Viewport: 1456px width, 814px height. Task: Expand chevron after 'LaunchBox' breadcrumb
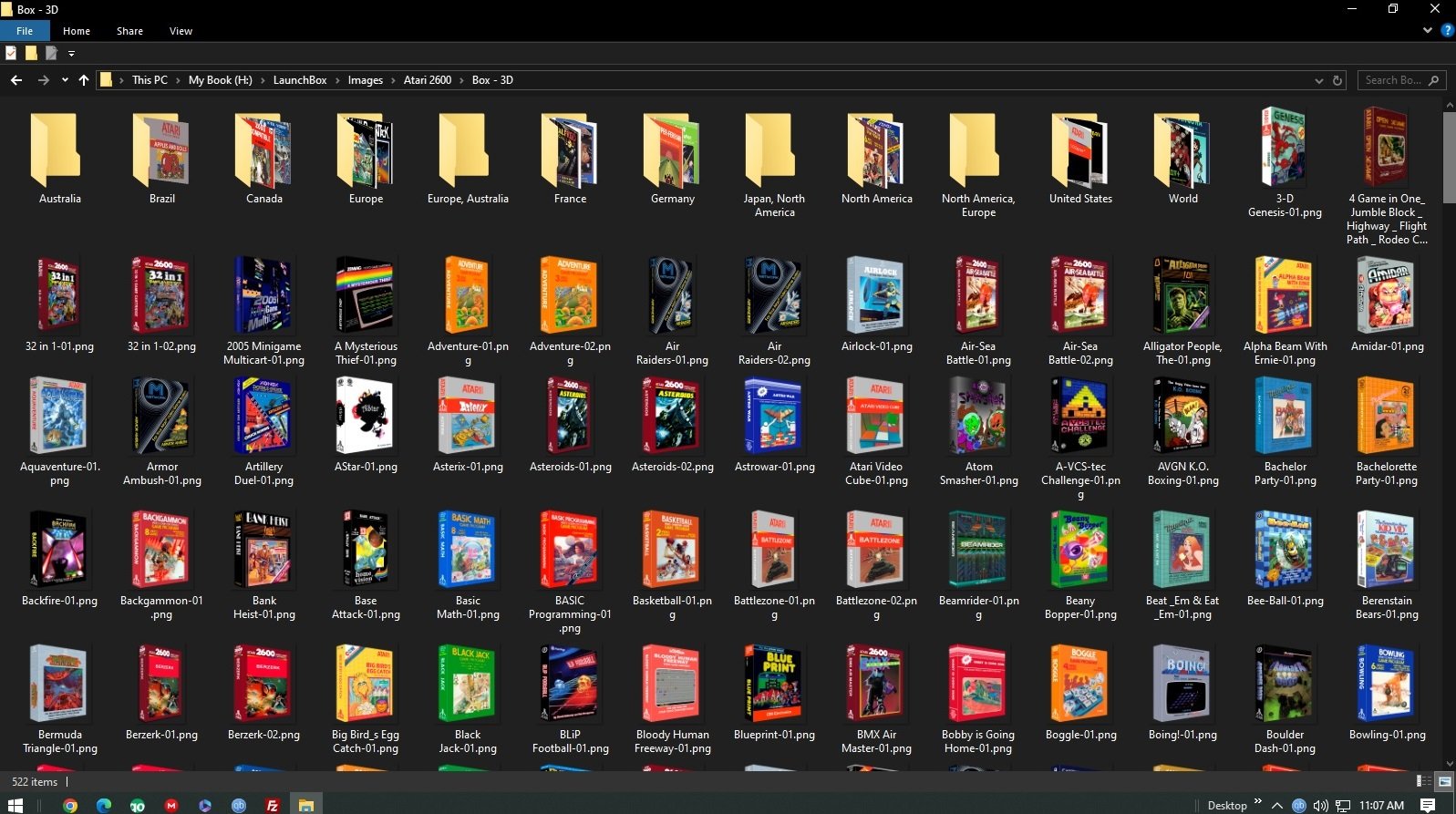337,80
